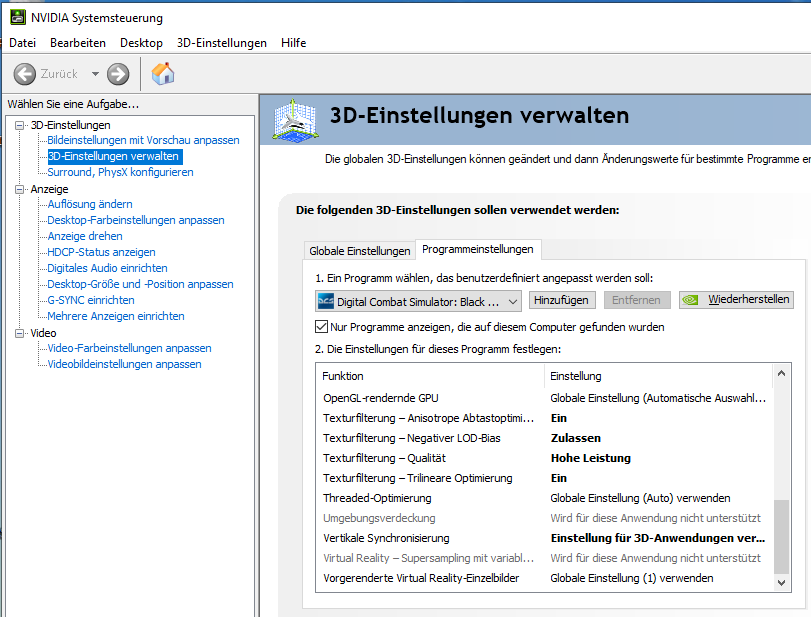Open the program selection dropdown

(418, 301)
